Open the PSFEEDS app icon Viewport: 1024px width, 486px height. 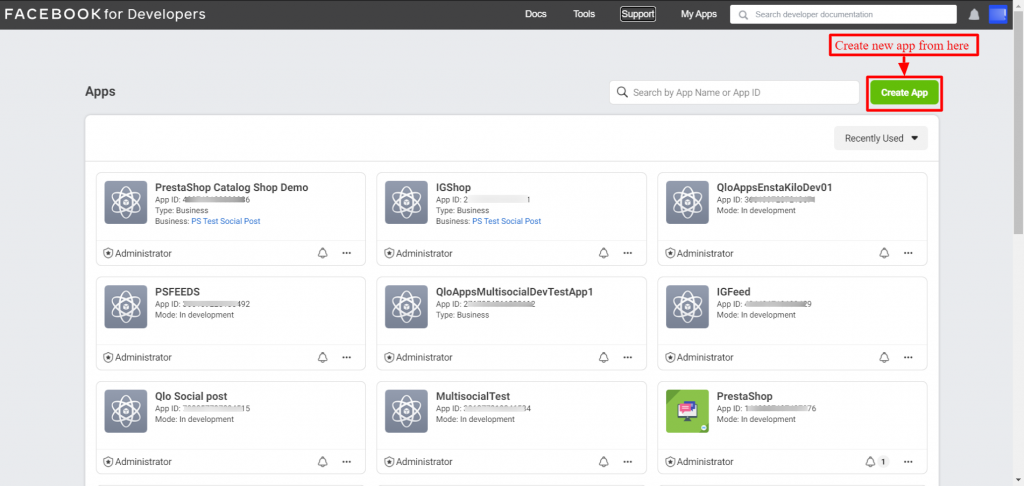click(125, 306)
